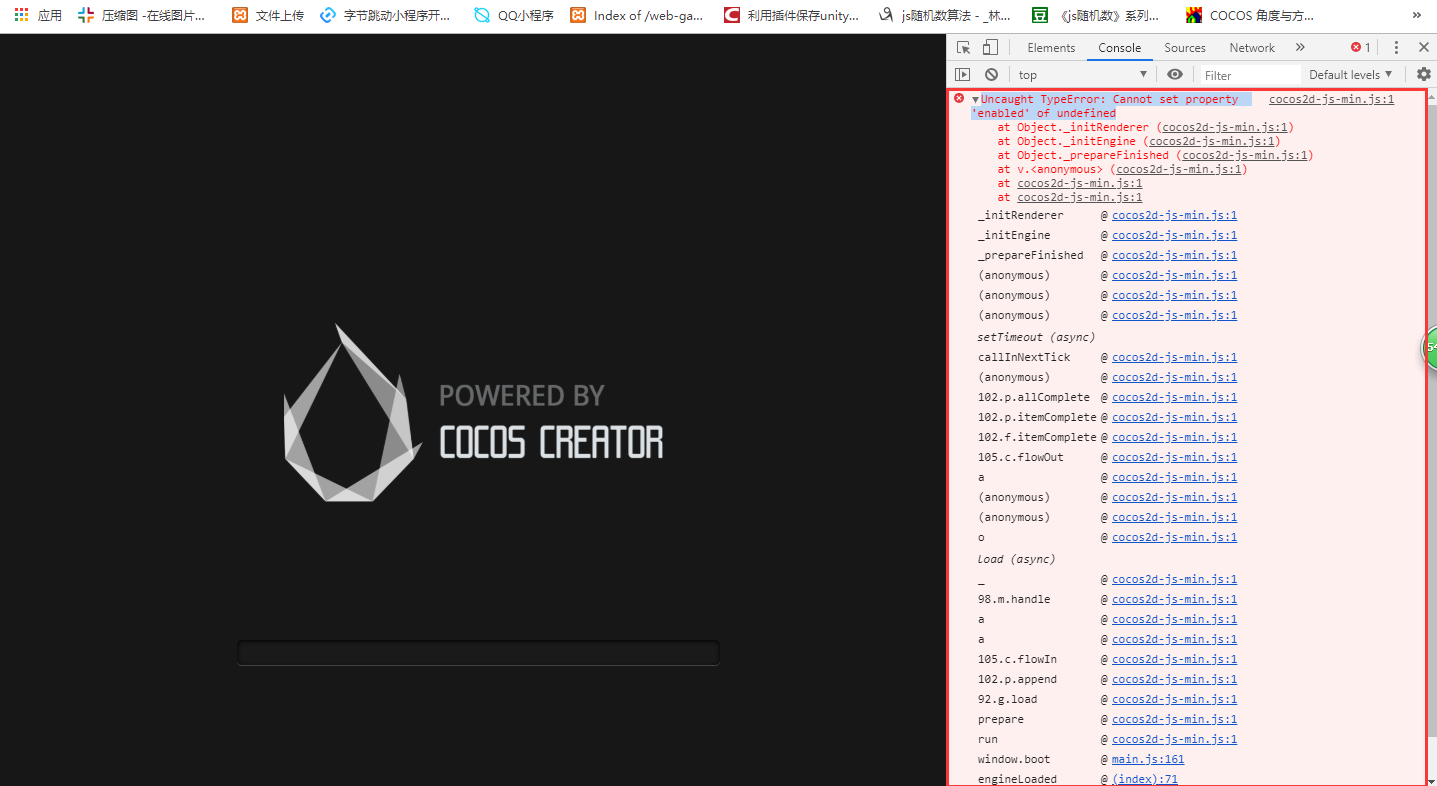Open the top context dropdown
This screenshot has width=1437, height=786.
click(1083, 75)
